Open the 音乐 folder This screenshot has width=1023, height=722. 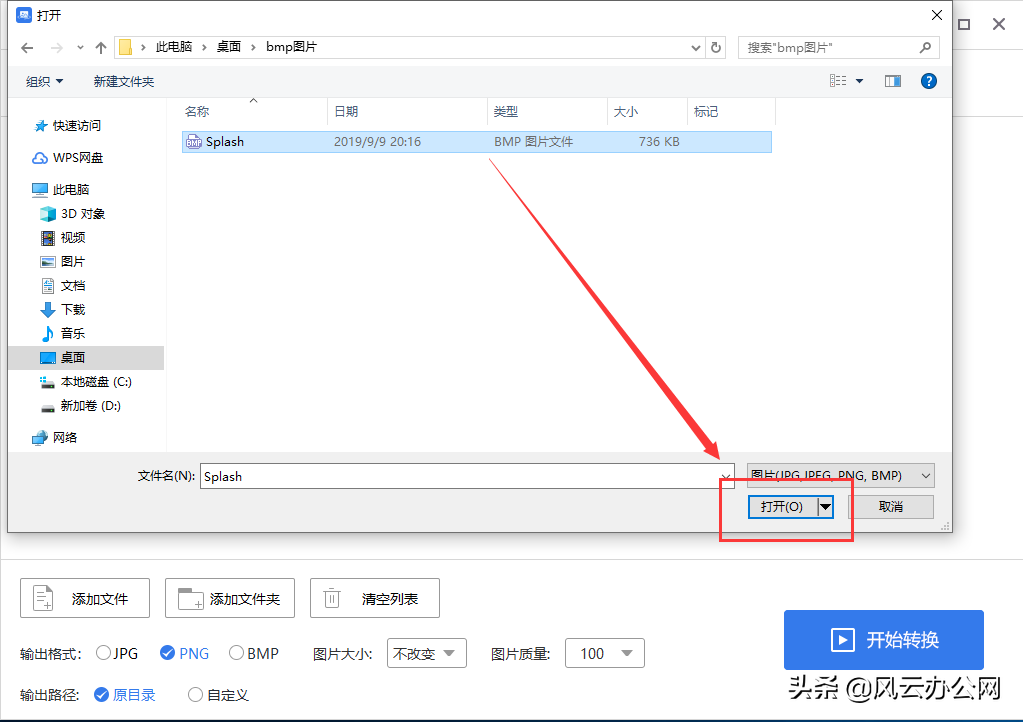tap(63, 334)
